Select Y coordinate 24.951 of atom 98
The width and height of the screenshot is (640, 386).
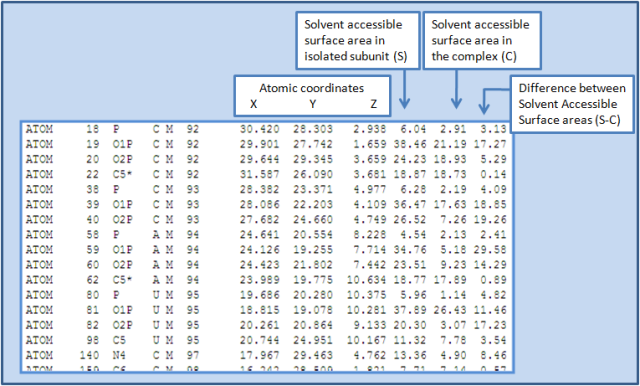313,340
